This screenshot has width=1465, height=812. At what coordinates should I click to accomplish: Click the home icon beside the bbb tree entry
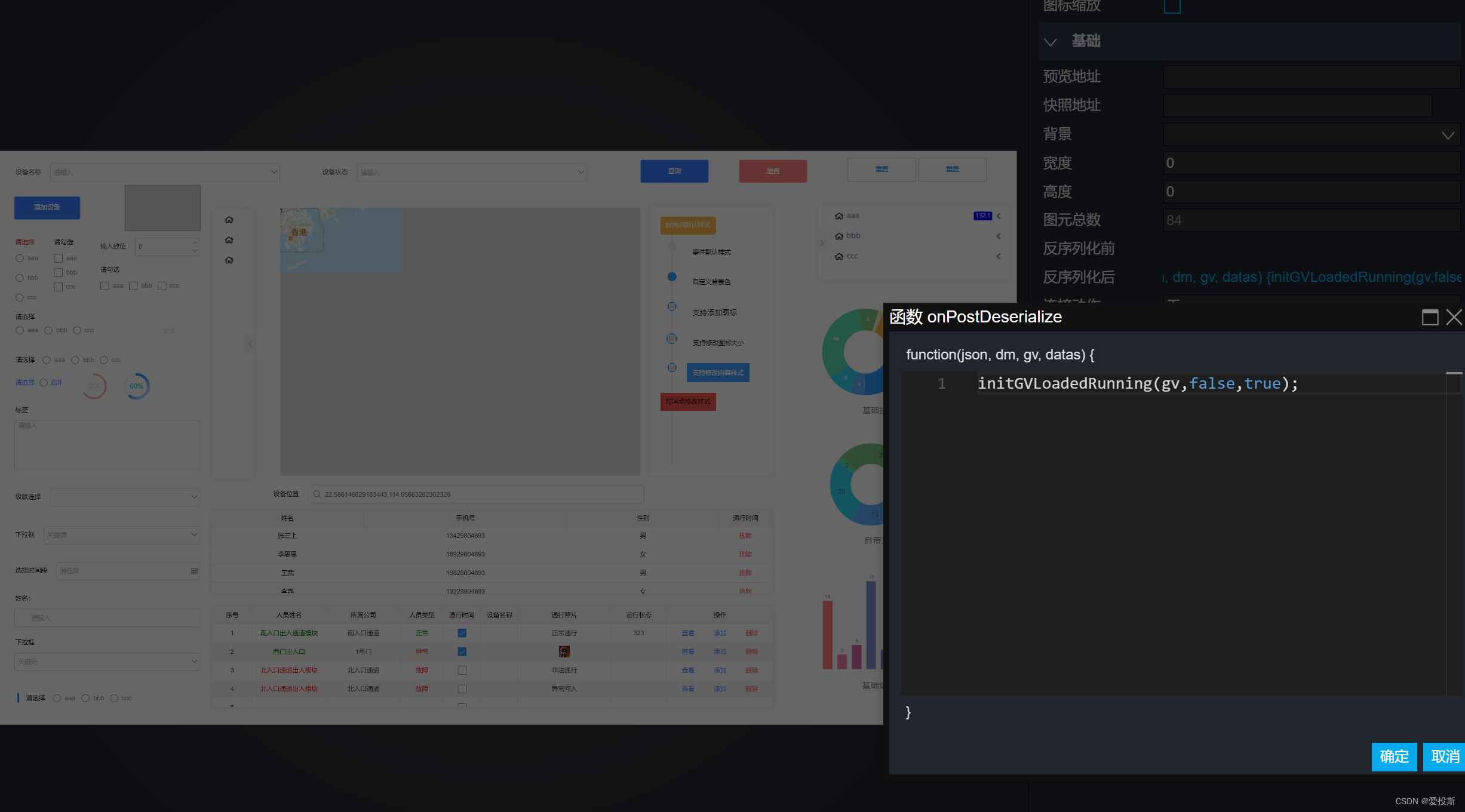click(x=839, y=235)
